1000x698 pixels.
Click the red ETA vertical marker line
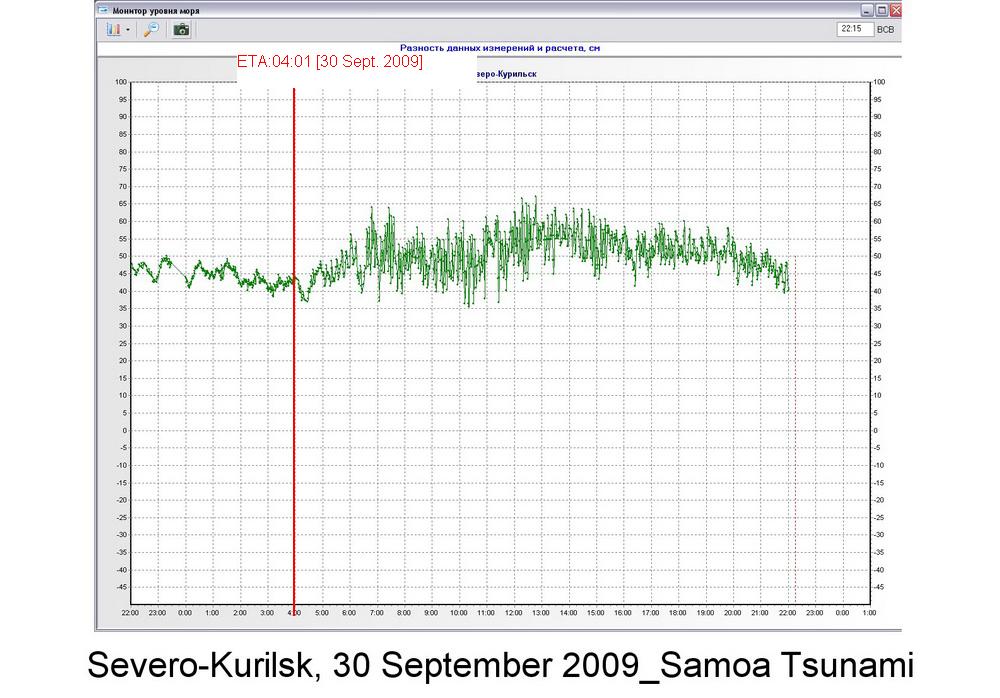(294, 400)
